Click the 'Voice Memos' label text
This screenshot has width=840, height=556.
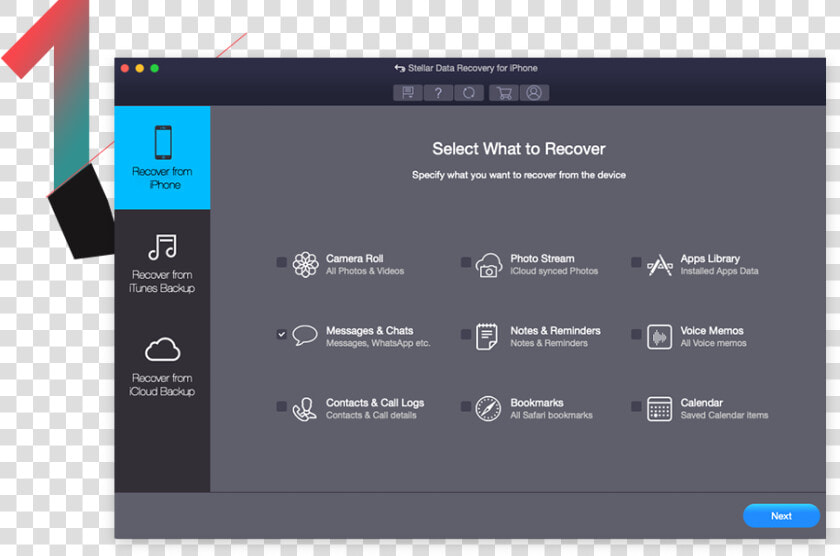(x=712, y=330)
